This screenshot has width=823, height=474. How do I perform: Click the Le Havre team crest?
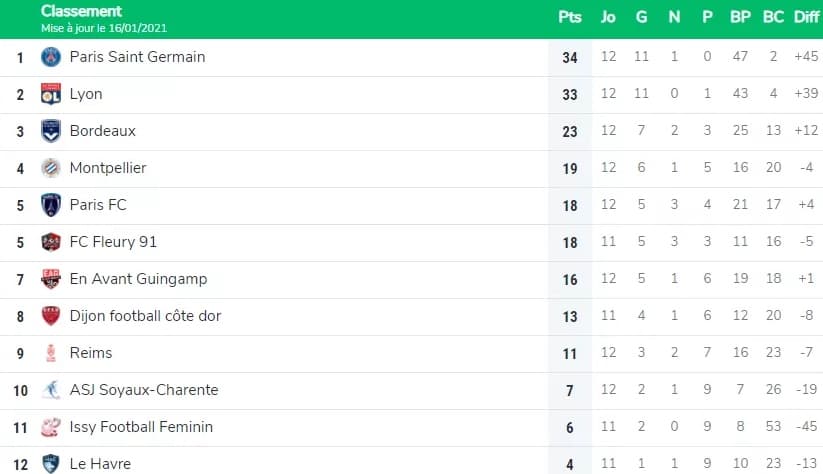point(51,464)
